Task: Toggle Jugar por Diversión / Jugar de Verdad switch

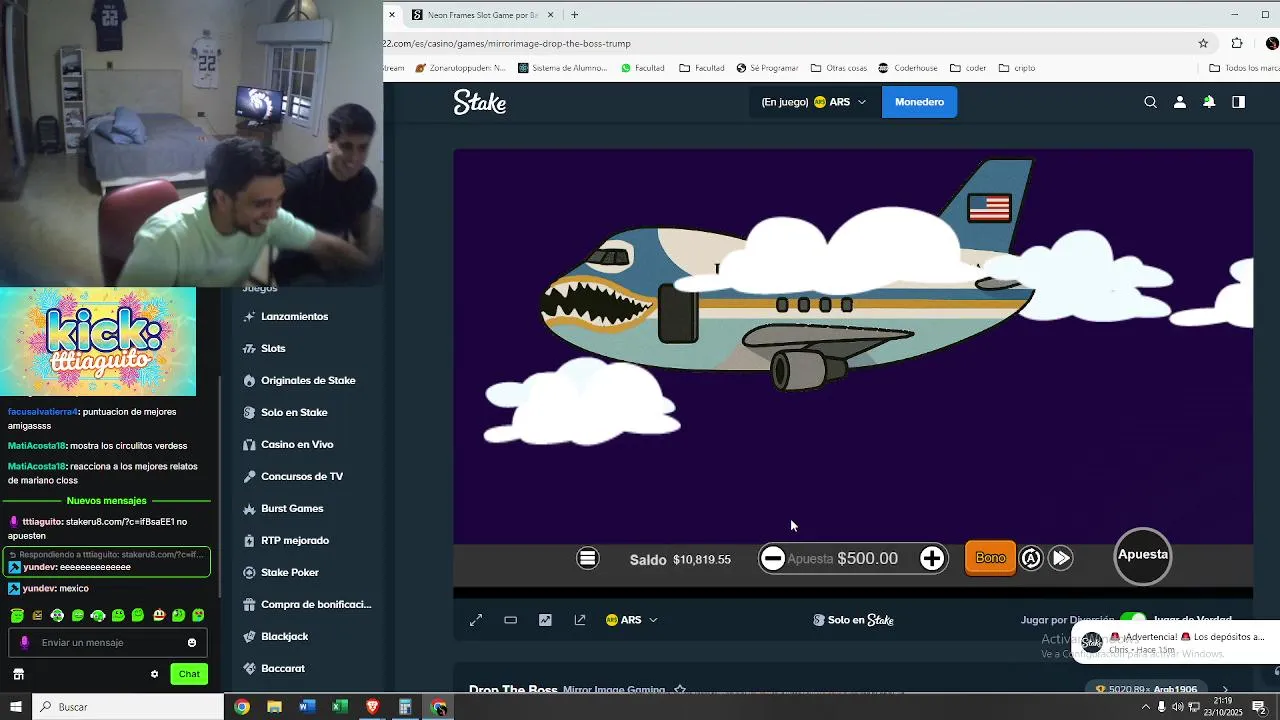Action: click(x=1133, y=620)
